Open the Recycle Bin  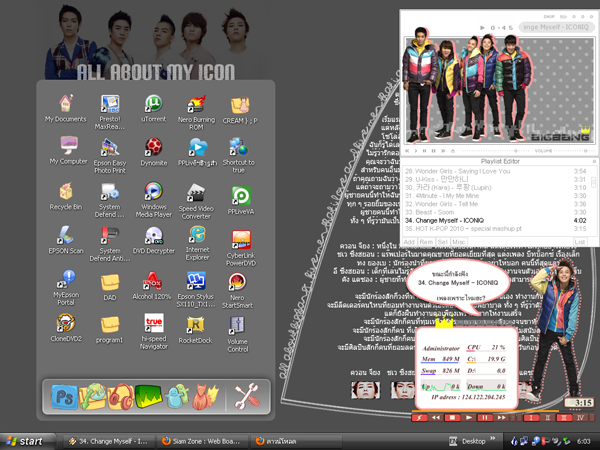pos(66,196)
